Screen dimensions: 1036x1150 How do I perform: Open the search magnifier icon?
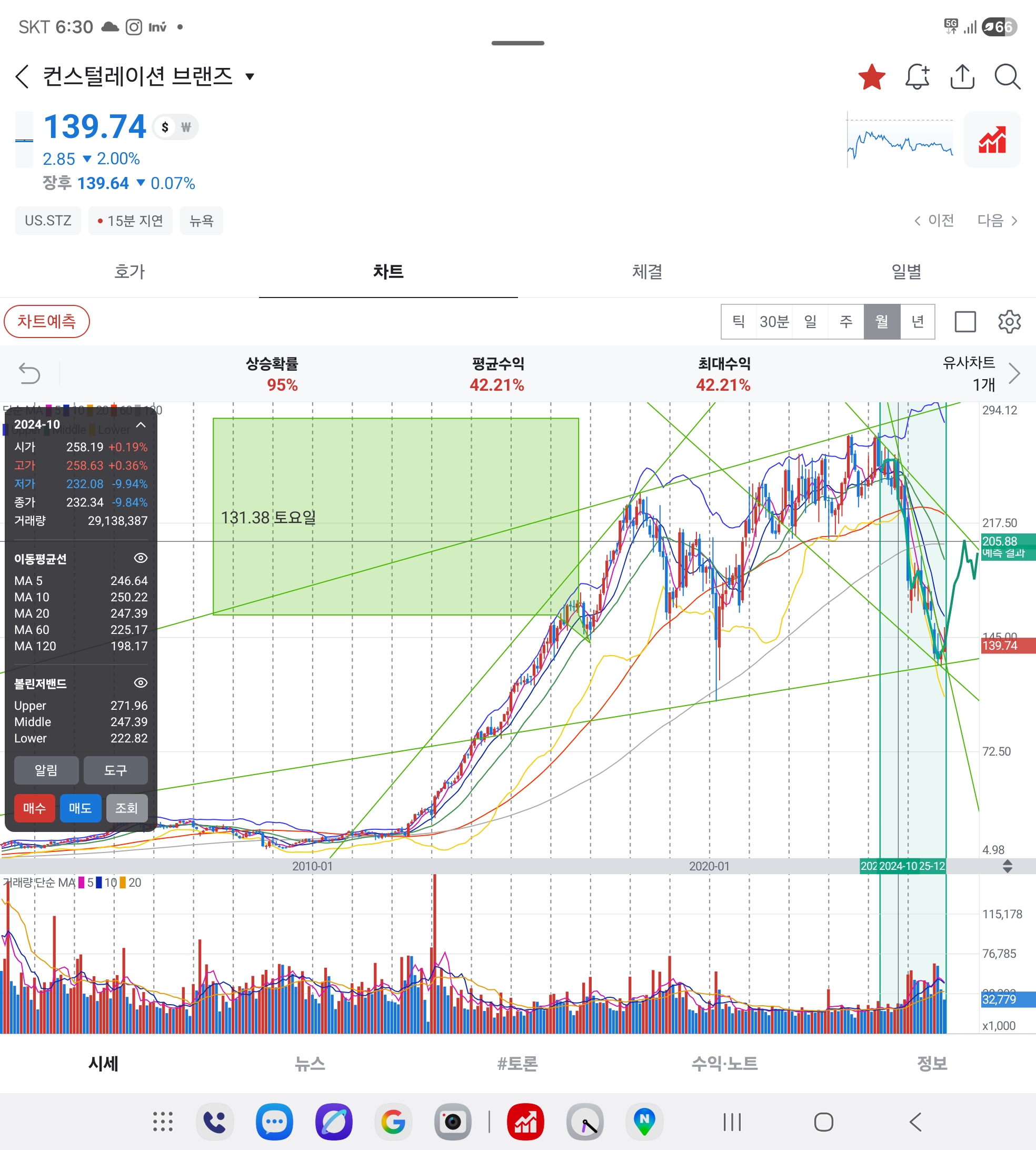point(1007,77)
